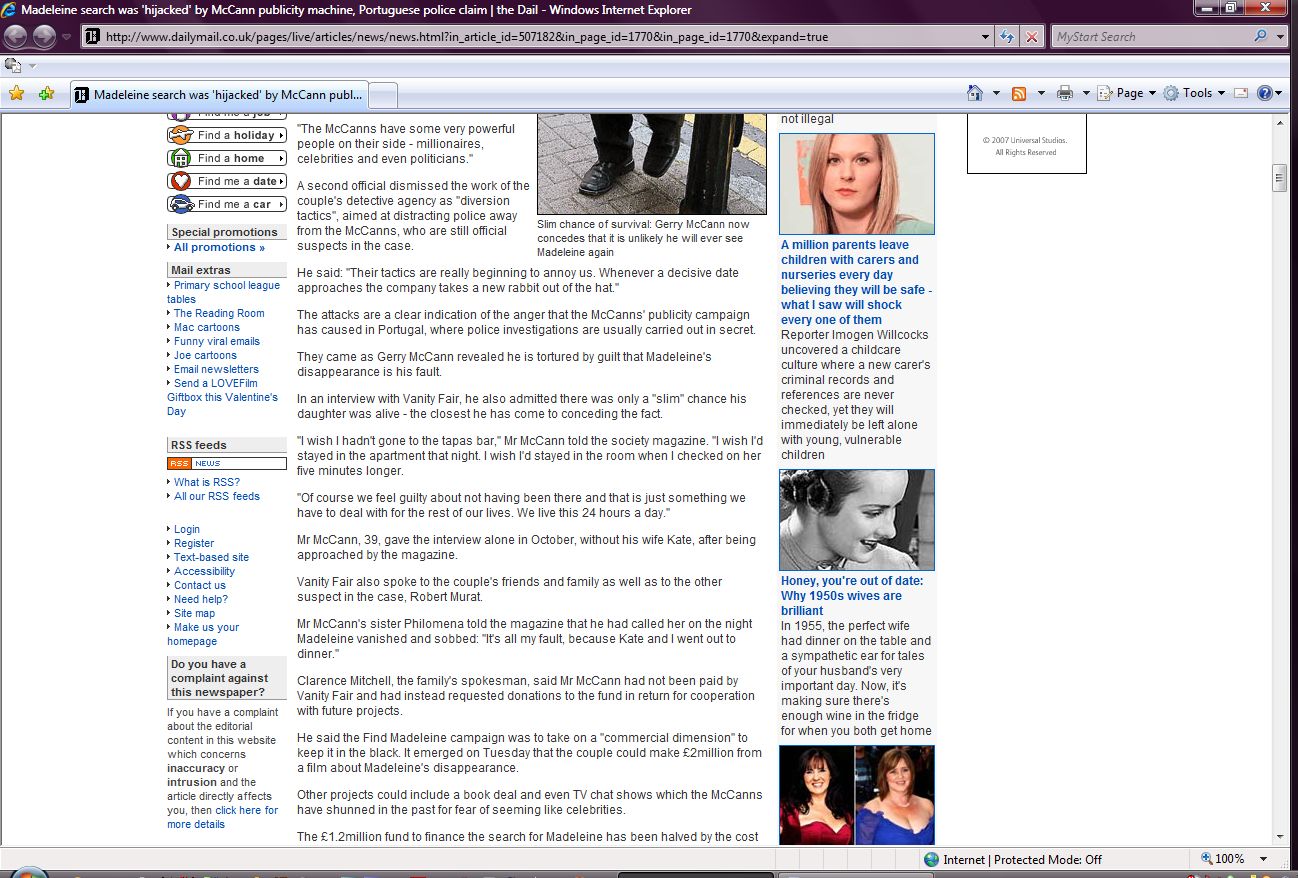Open 'The Reading Room' link
Image resolution: width=1298 pixels, height=878 pixels.
pos(219,313)
